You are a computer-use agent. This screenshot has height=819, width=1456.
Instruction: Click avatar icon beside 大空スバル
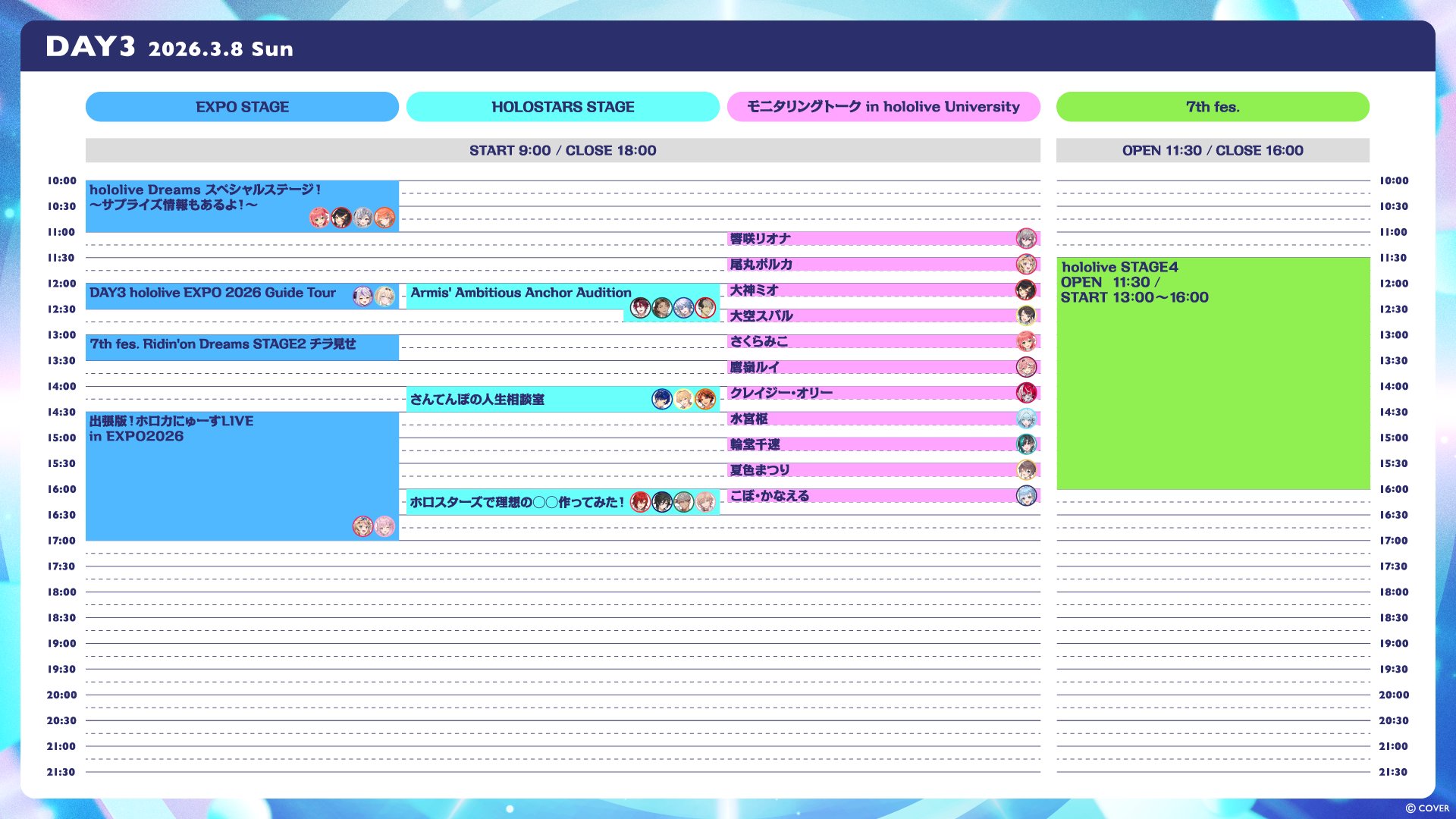coord(1026,315)
